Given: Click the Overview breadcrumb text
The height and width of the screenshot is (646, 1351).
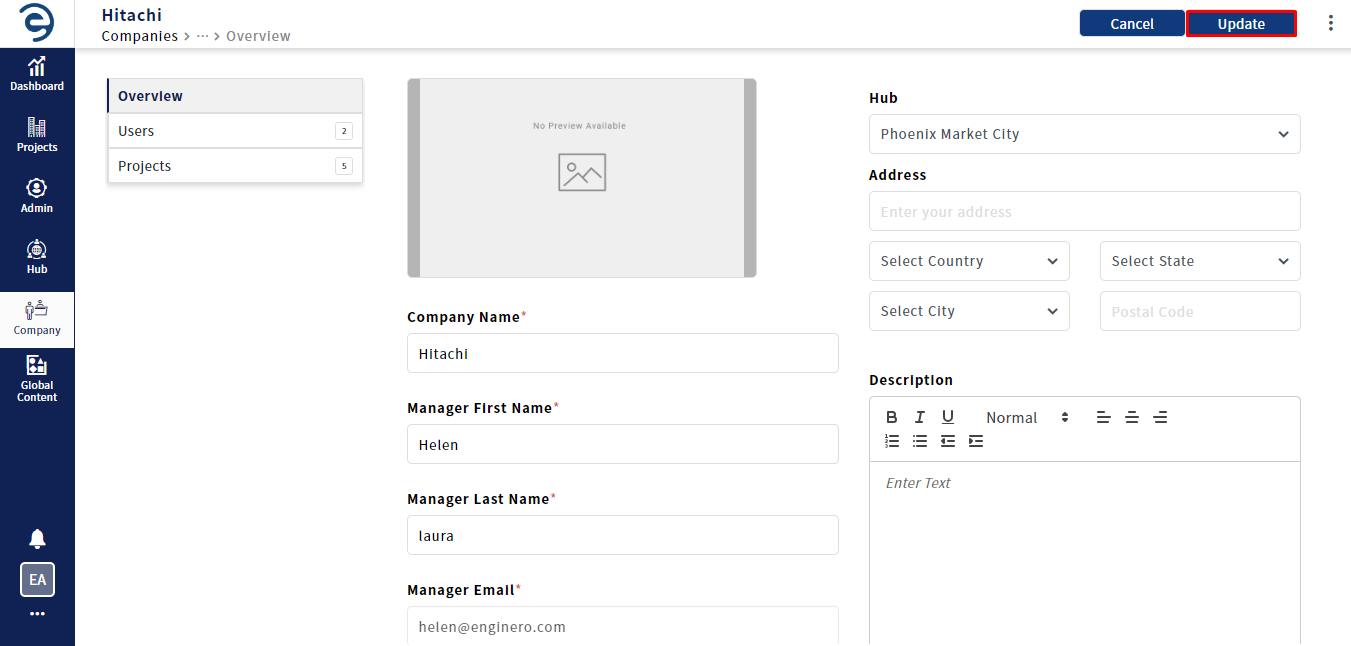Looking at the screenshot, I should [x=258, y=36].
